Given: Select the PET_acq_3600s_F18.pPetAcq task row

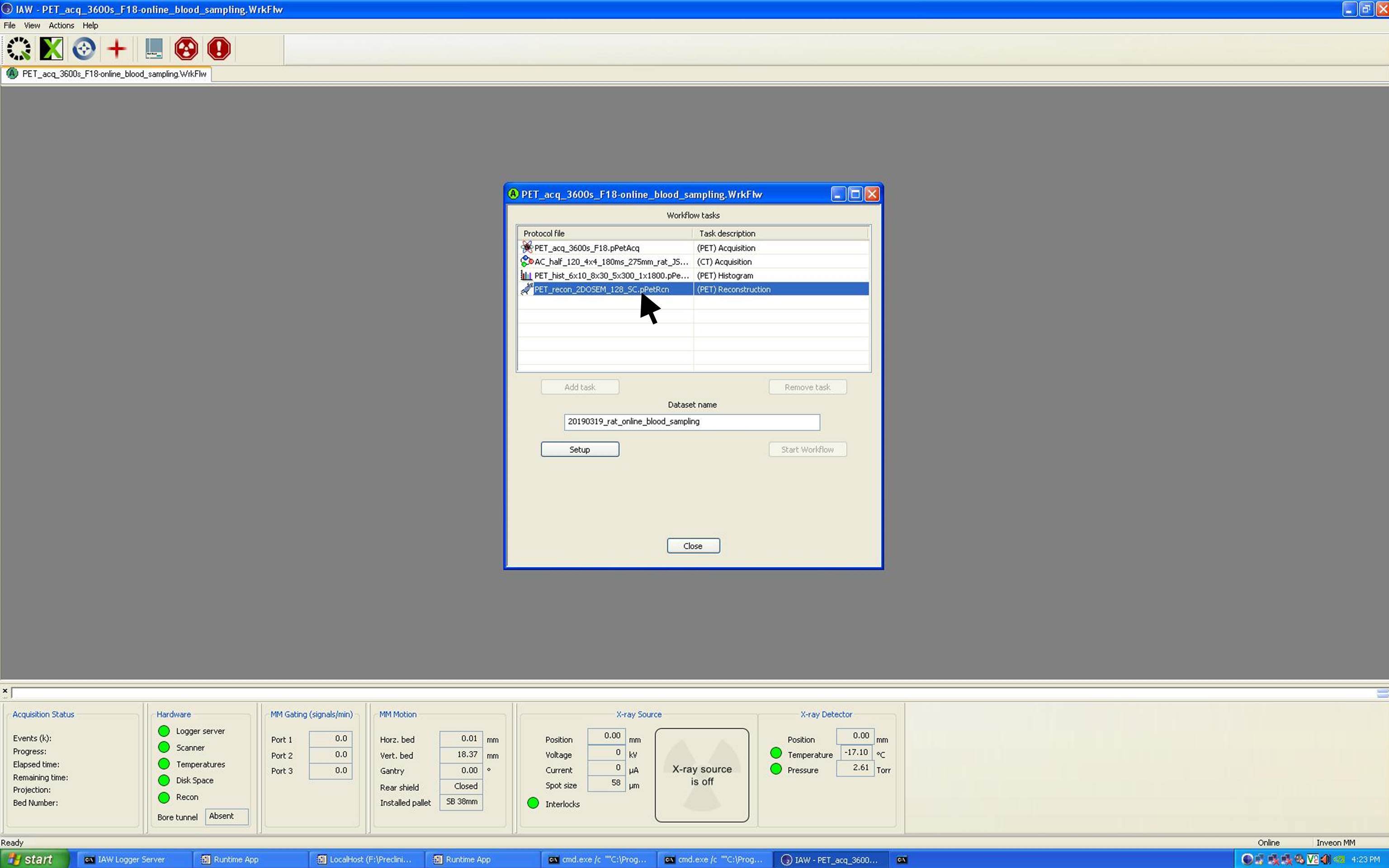Looking at the screenshot, I should [586, 248].
